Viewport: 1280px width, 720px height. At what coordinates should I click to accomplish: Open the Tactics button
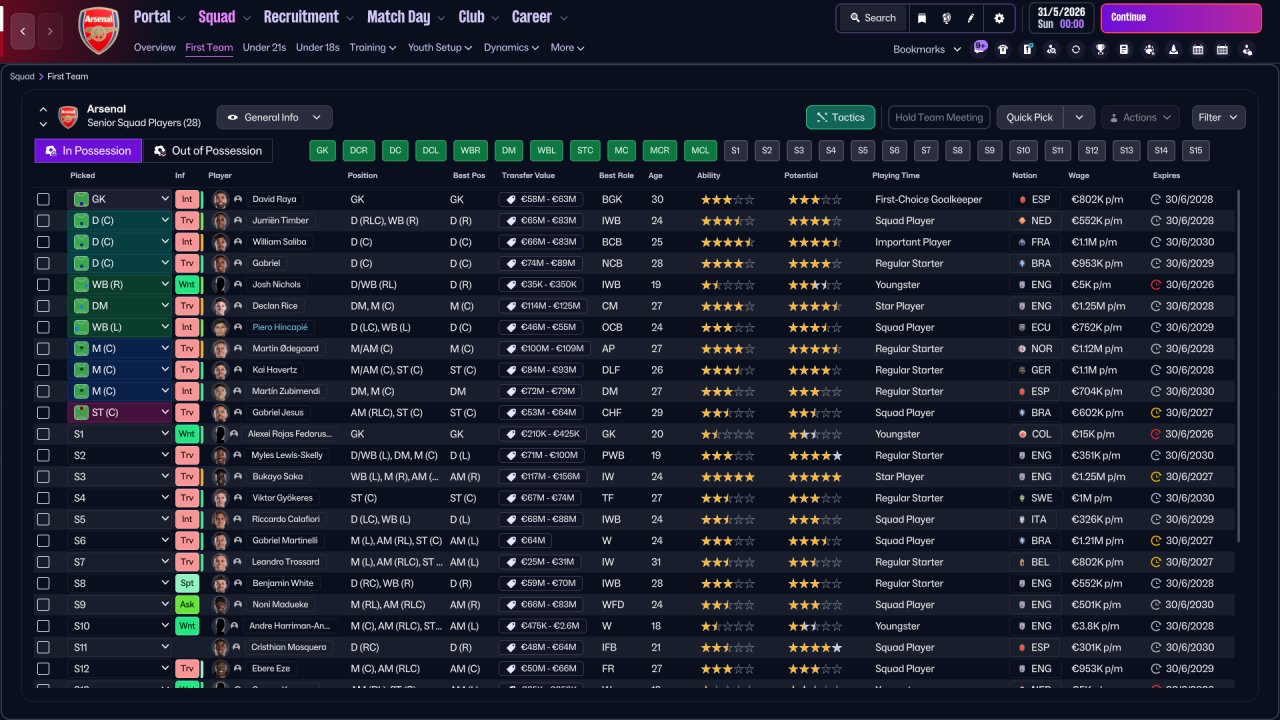840,117
